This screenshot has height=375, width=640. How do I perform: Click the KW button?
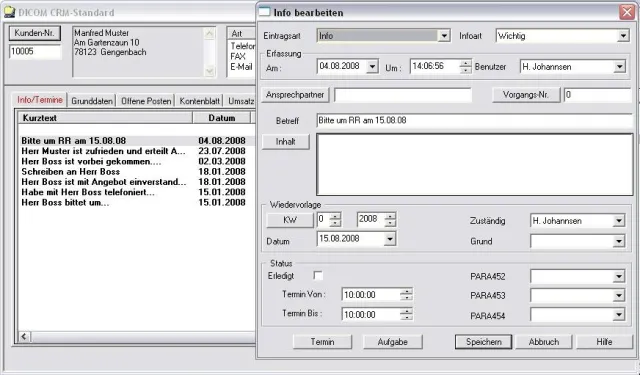coord(290,220)
